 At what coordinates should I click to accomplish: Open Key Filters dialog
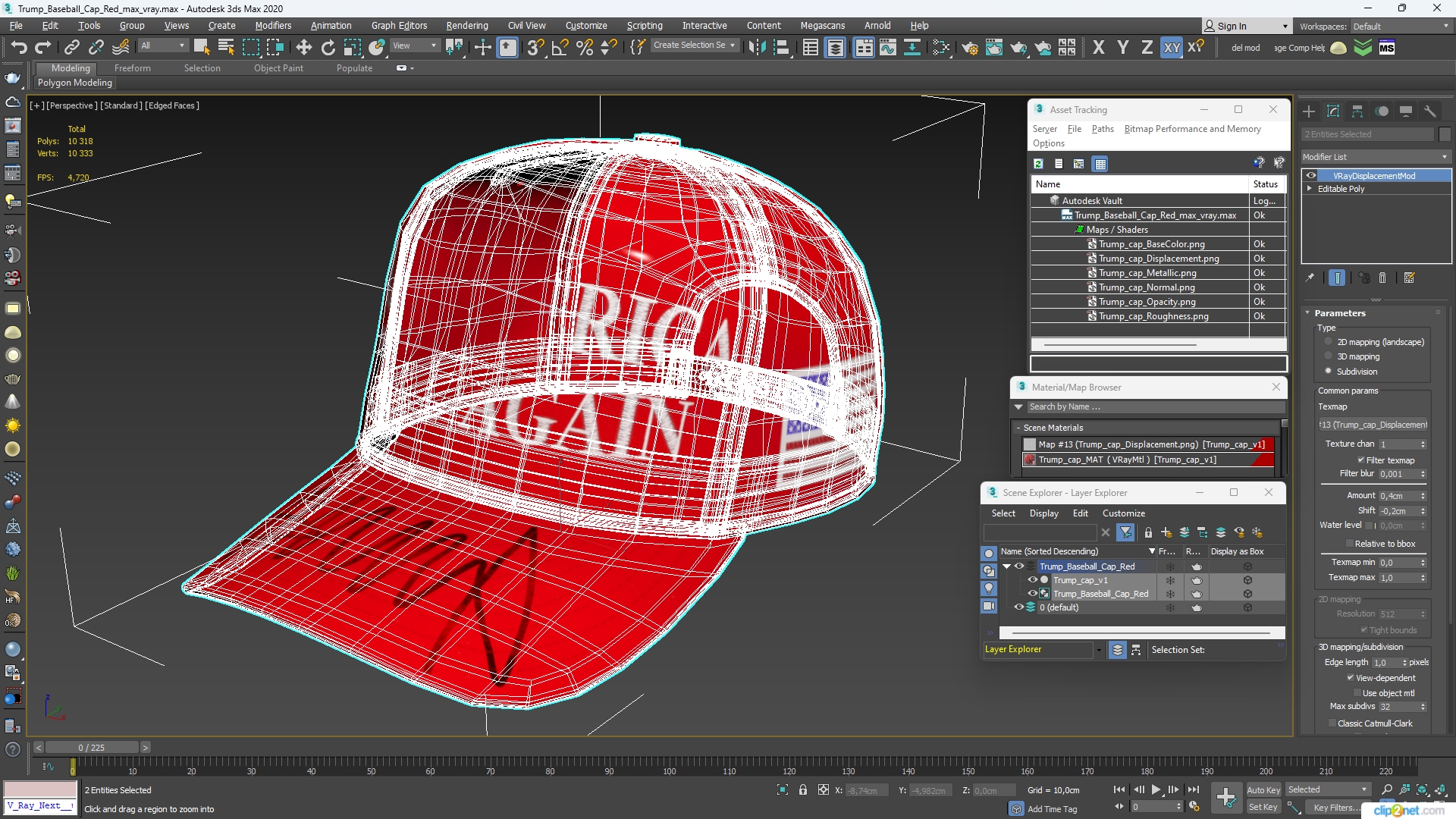1336,808
